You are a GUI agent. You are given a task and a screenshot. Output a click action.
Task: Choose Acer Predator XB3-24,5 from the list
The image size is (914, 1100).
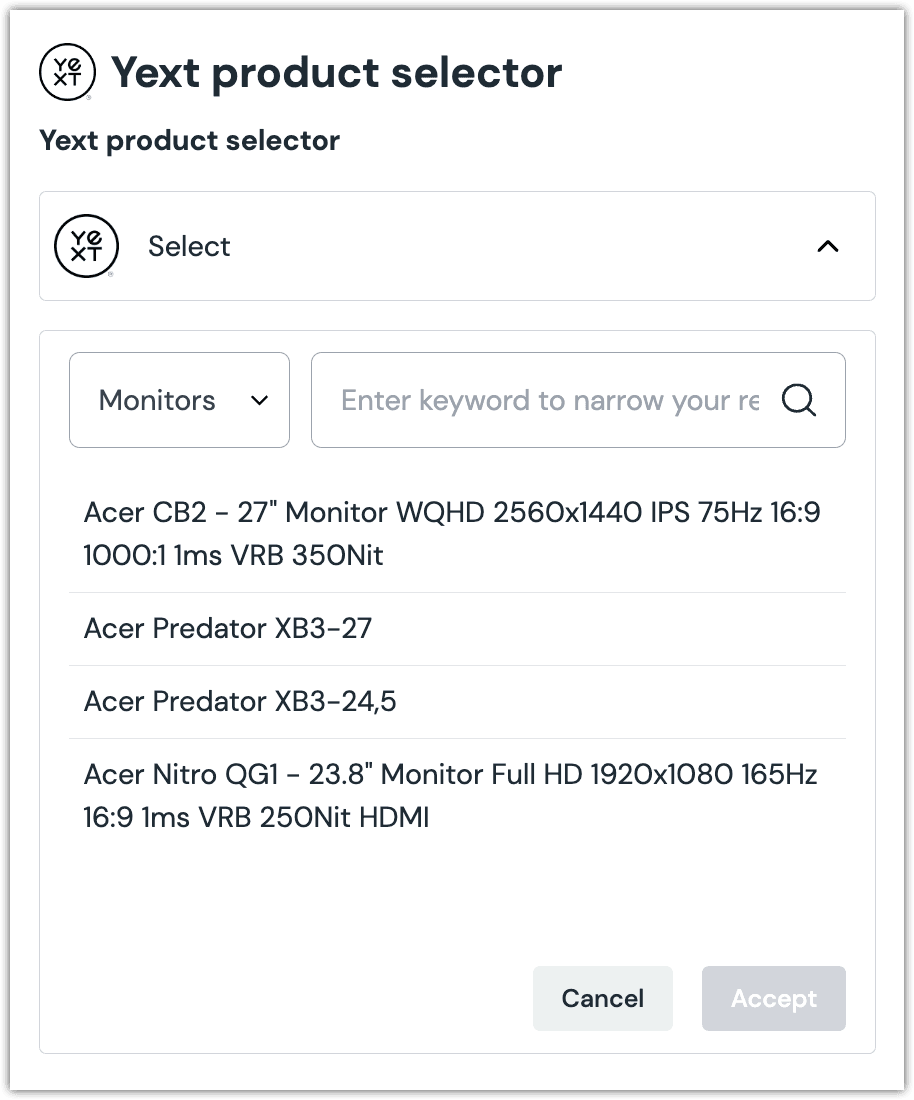[x=457, y=702]
